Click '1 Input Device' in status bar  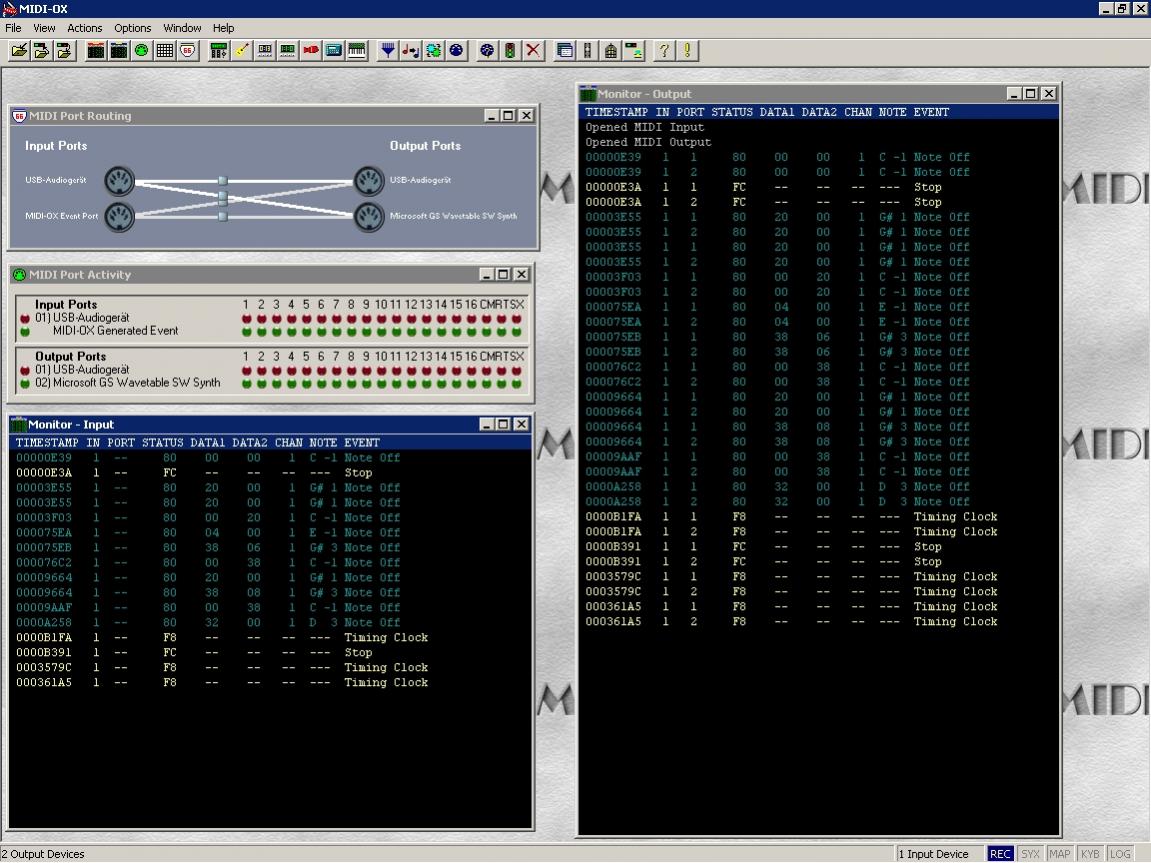[x=933, y=854]
